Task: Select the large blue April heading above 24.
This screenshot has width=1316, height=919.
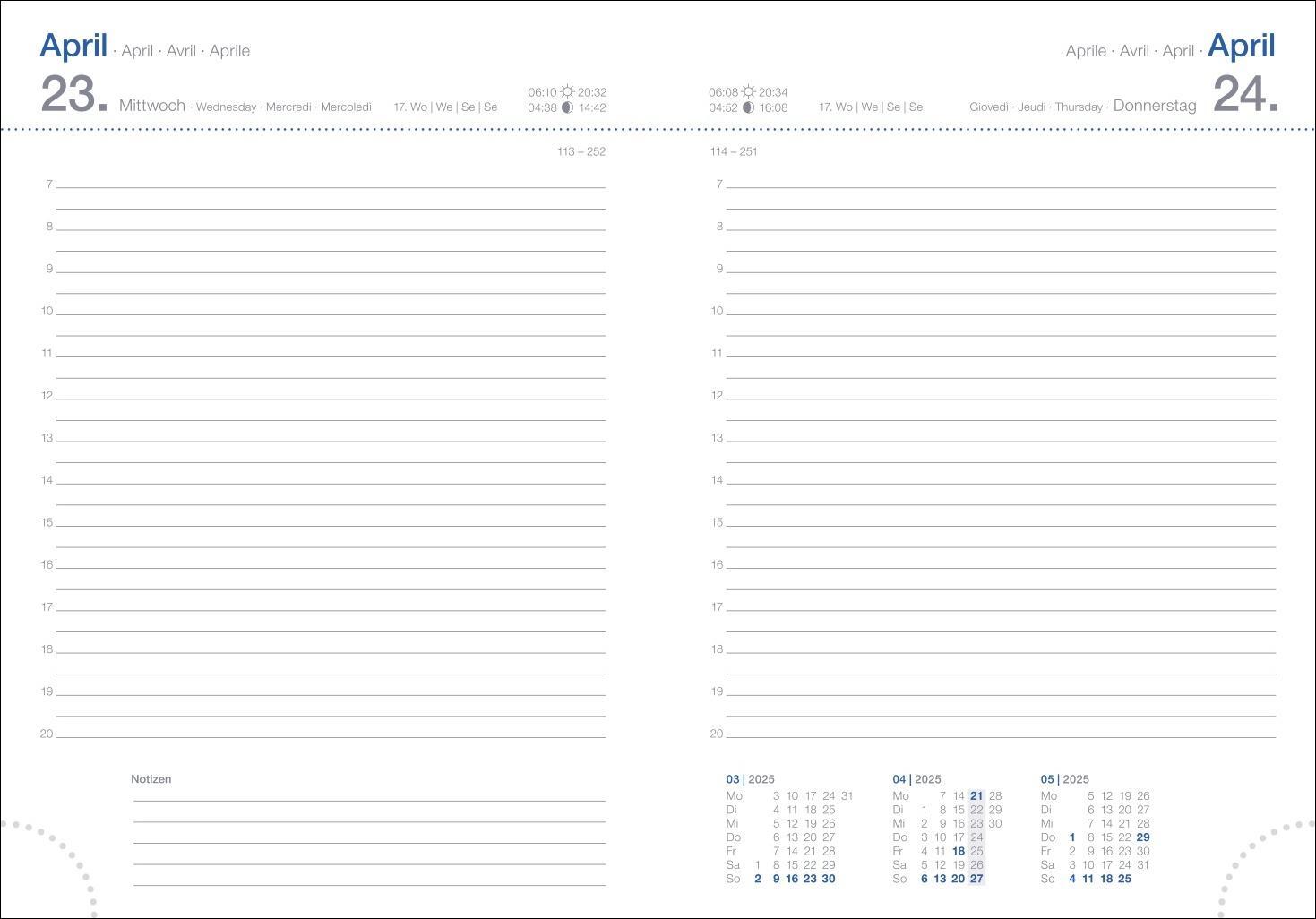Action: pos(1242,46)
